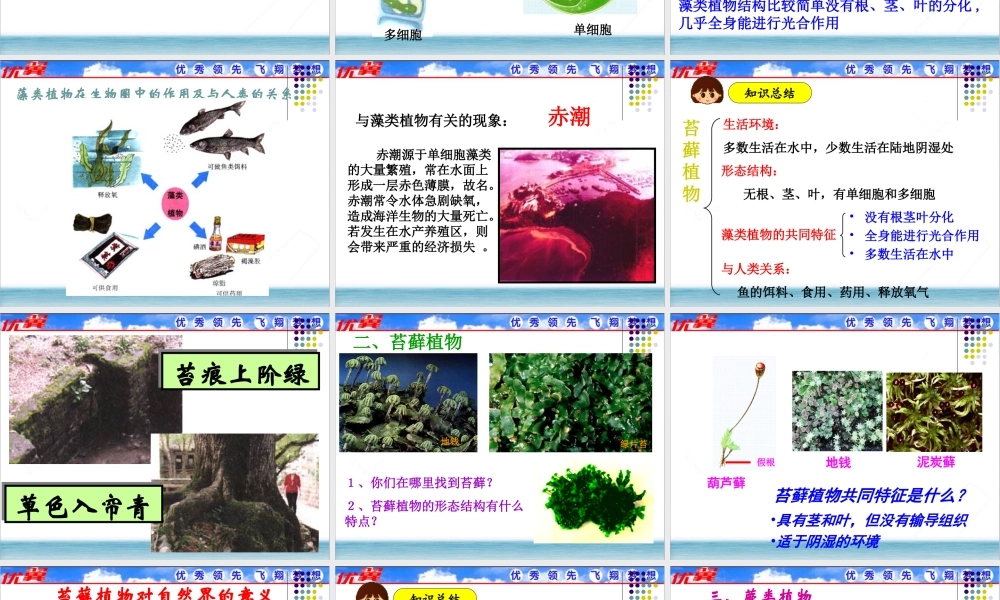Click the 苔痕上阶绿 text box

click(240, 370)
